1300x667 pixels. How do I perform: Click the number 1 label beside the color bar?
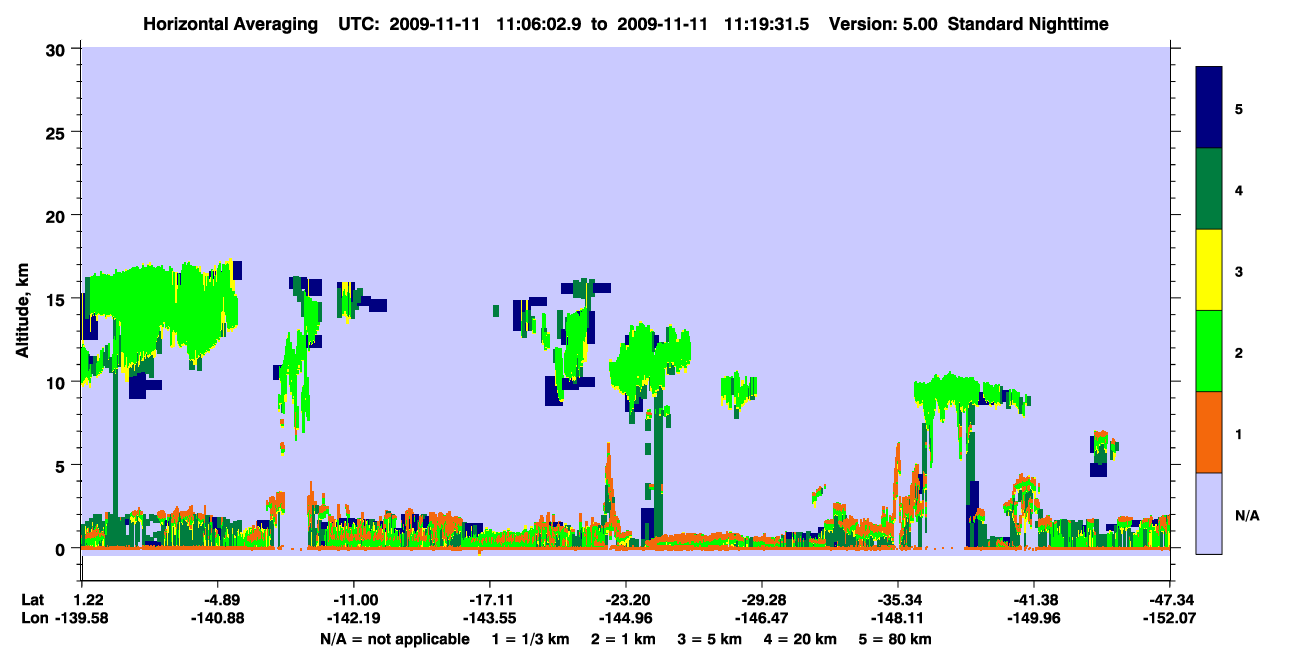click(1239, 434)
